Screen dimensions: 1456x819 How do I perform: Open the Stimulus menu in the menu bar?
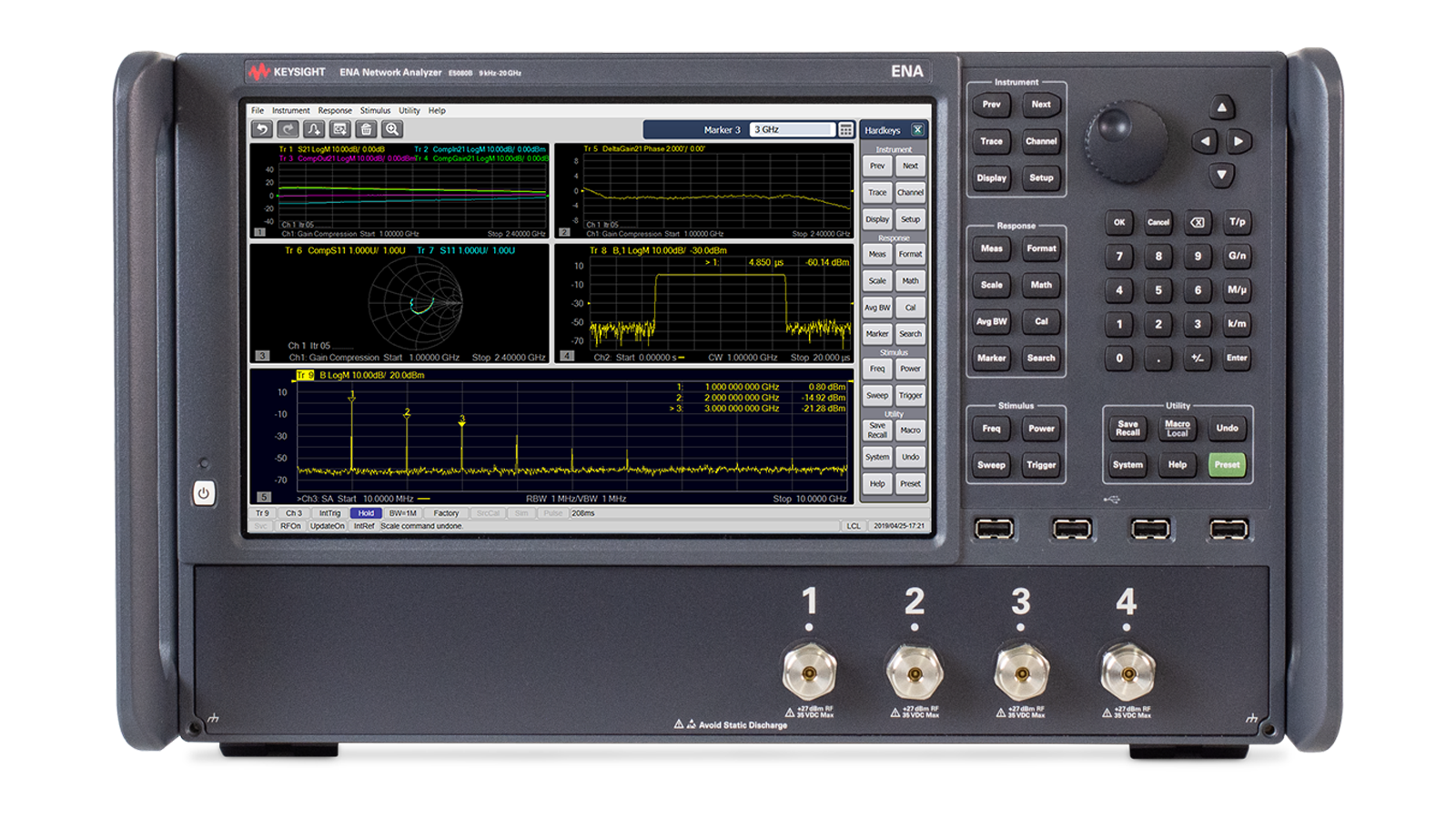point(375,111)
